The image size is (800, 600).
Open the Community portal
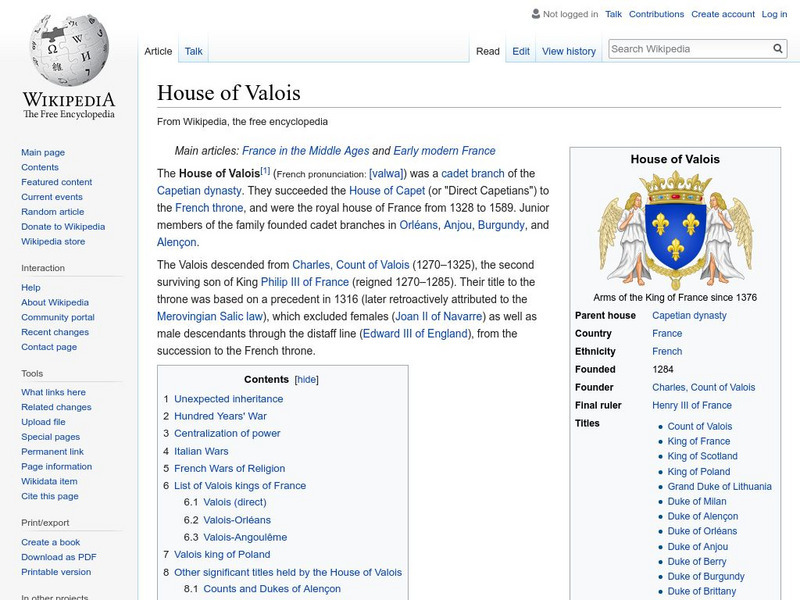click(58, 317)
